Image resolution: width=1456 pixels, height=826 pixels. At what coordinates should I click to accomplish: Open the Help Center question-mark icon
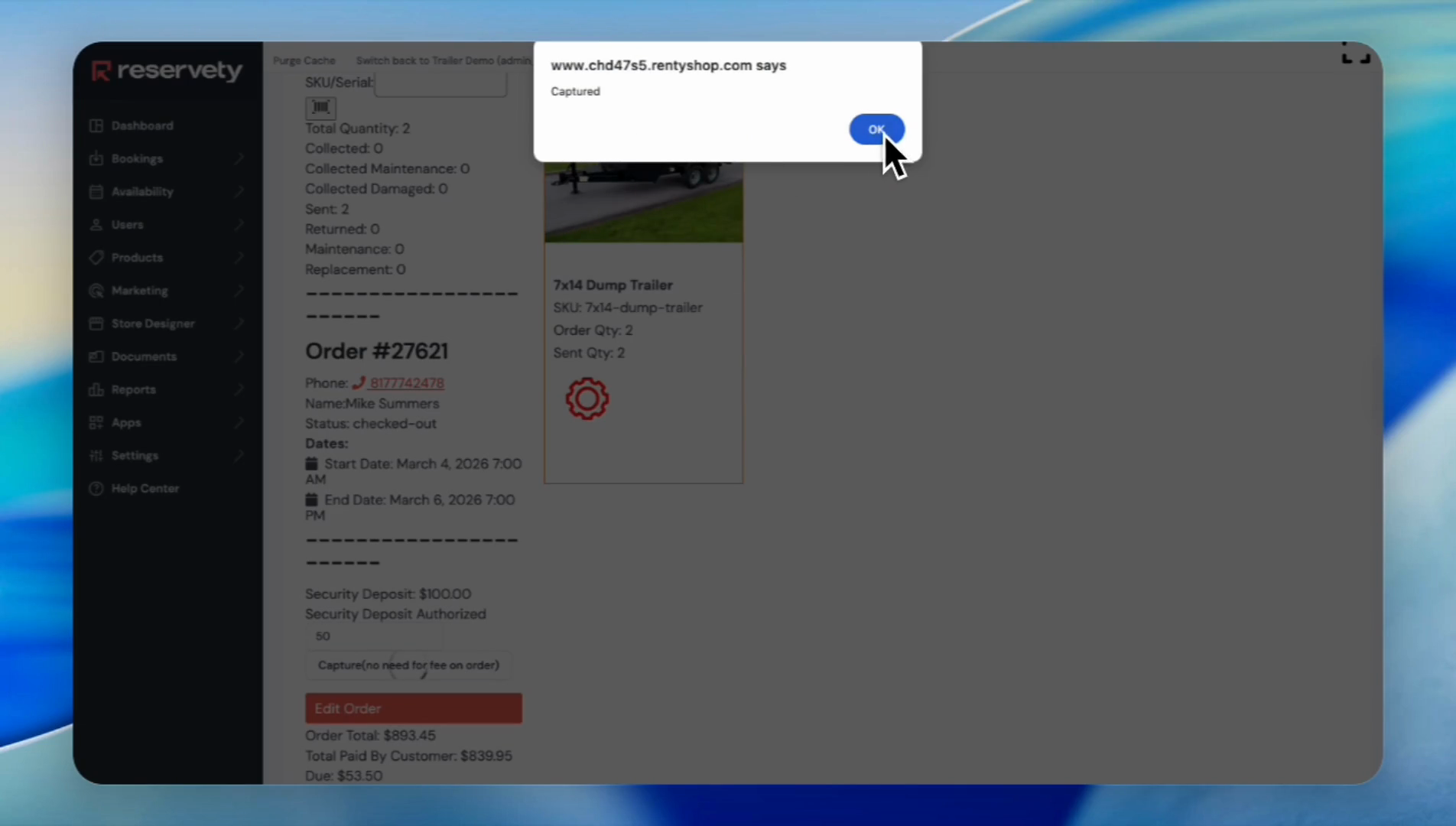[x=96, y=489]
